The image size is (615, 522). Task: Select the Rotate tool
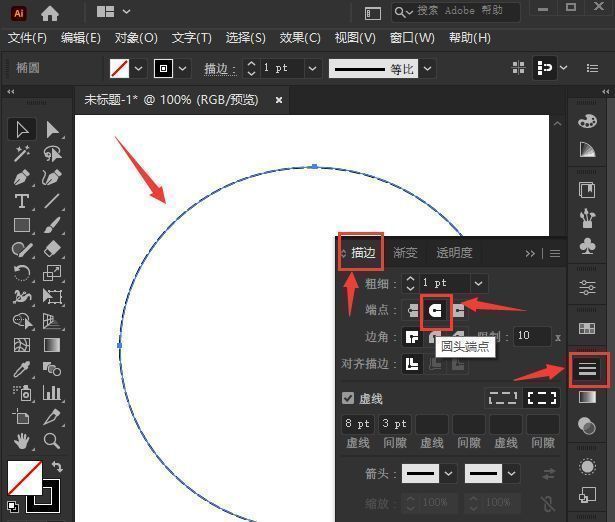click(22, 273)
